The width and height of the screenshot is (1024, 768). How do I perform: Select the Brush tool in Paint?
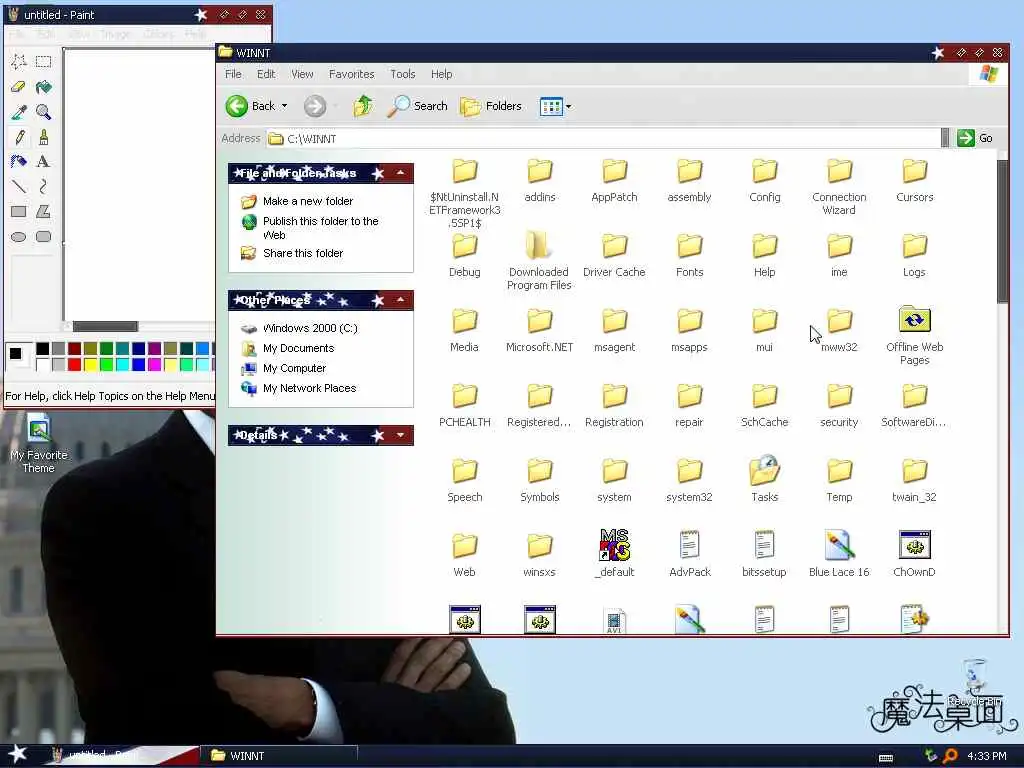pos(44,137)
